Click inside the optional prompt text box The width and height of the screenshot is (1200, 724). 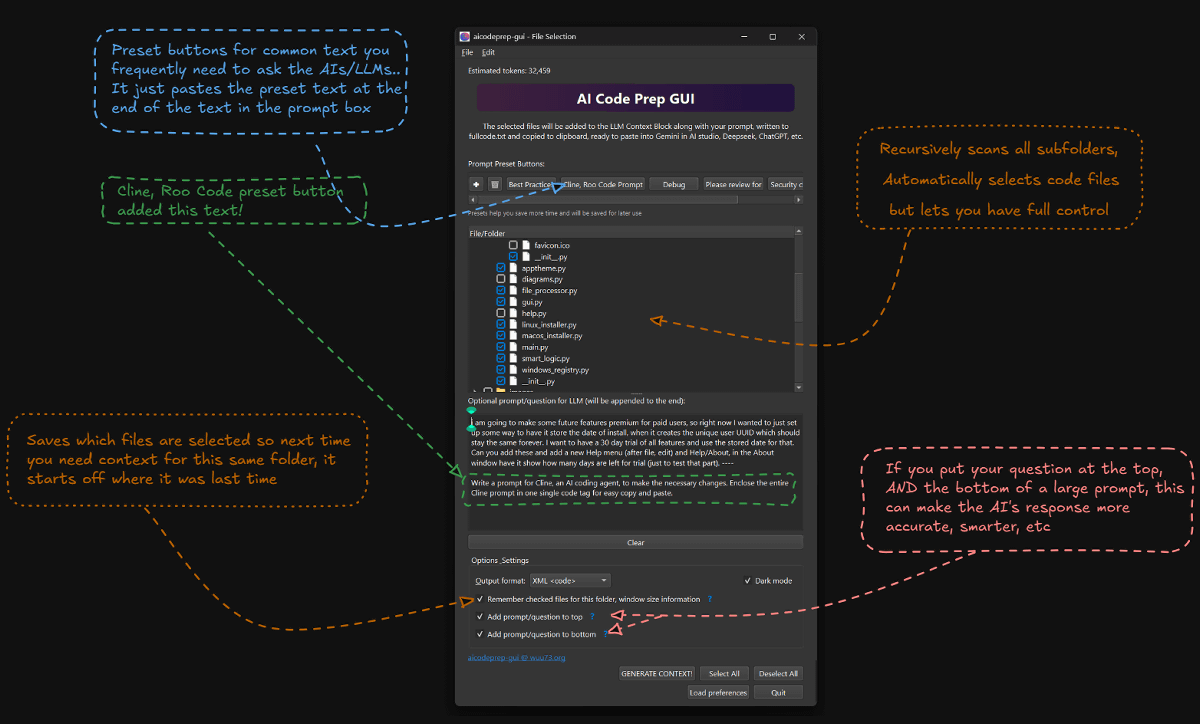(x=635, y=471)
